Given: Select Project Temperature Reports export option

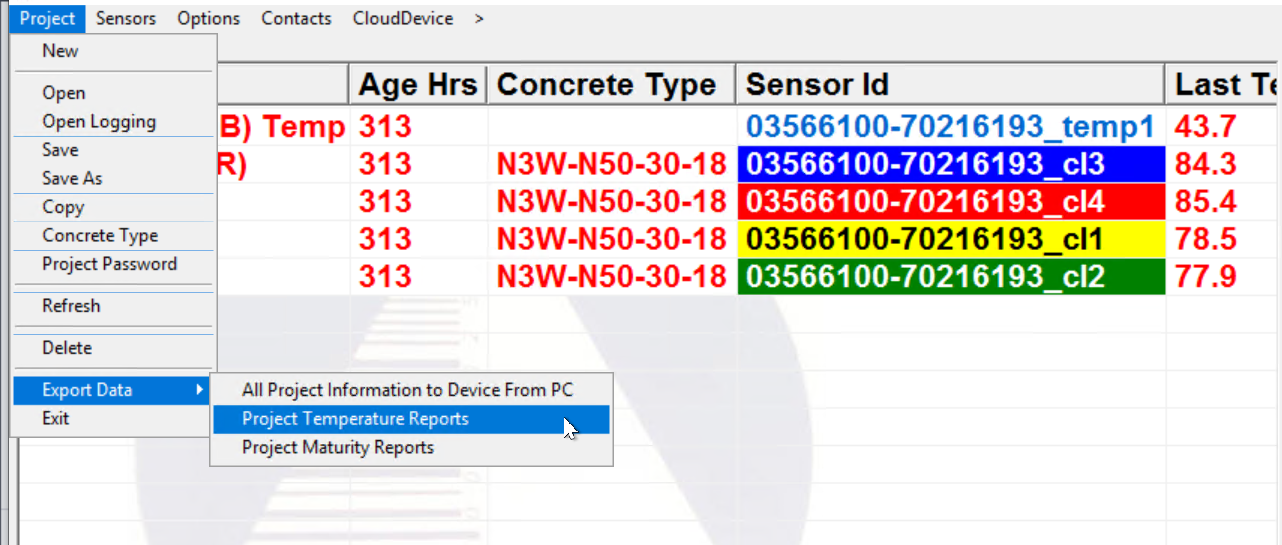Looking at the screenshot, I should pos(355,419).
